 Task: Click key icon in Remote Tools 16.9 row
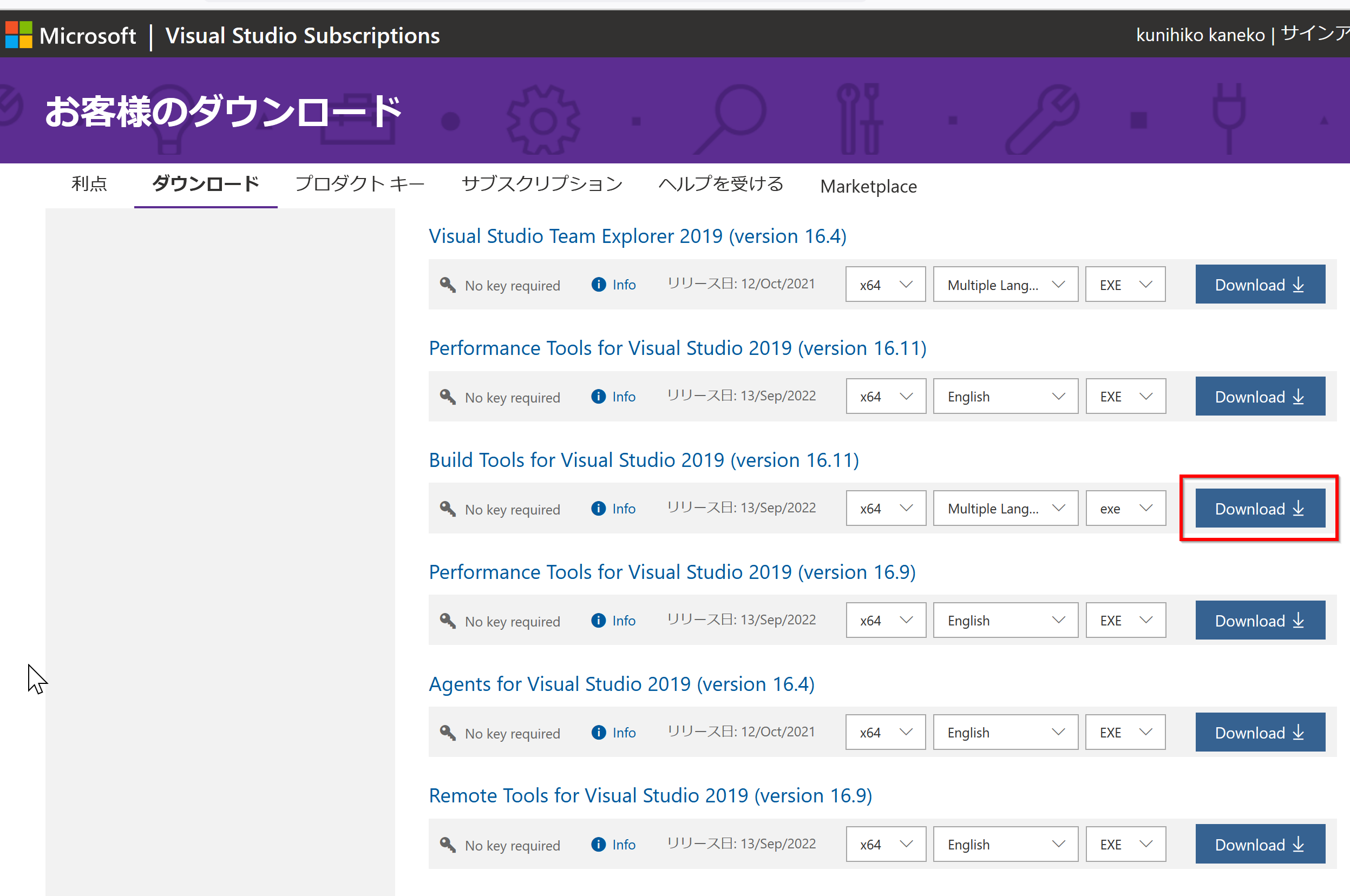click(x=448, y=845)
